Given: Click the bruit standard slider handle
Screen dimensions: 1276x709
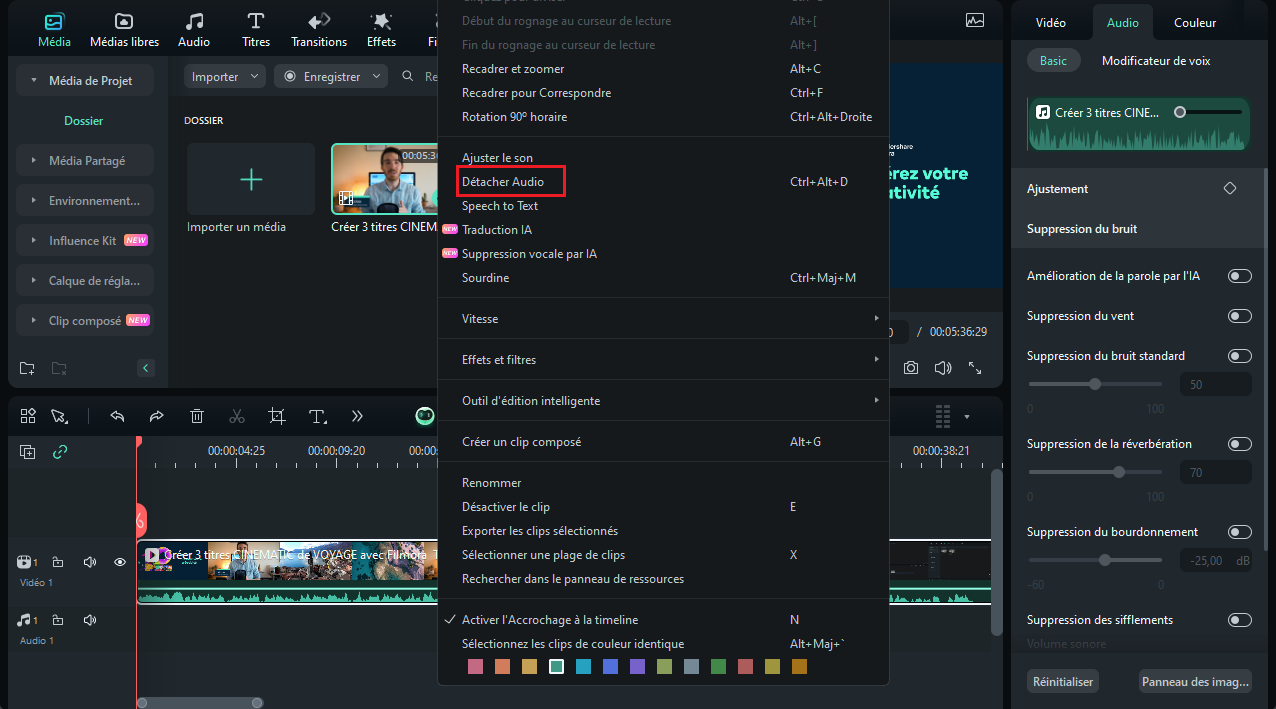Looking at the screenshot, I should tap(1095, 384).
